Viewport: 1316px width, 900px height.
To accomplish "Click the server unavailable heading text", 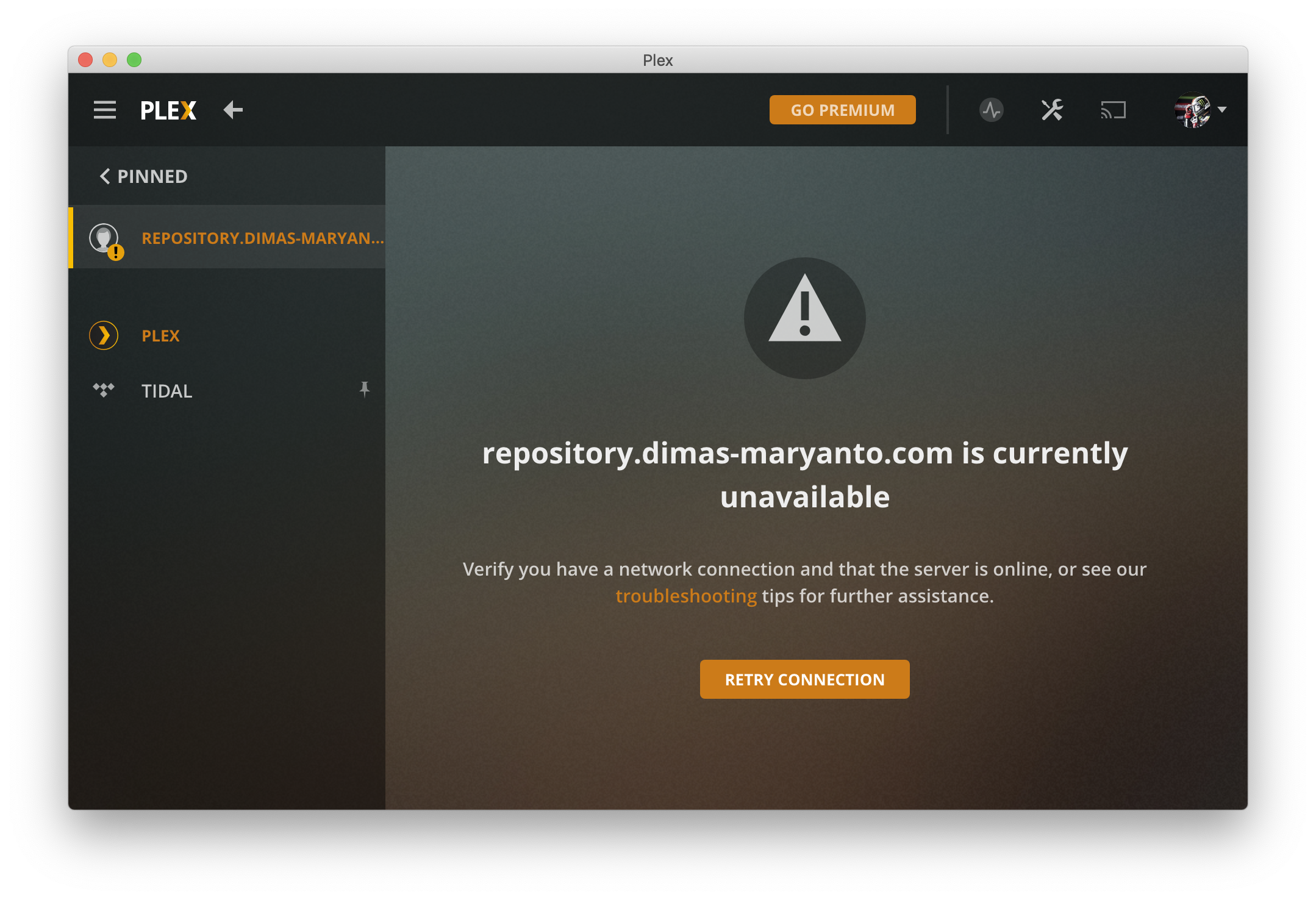I will [x=805, y=474].
